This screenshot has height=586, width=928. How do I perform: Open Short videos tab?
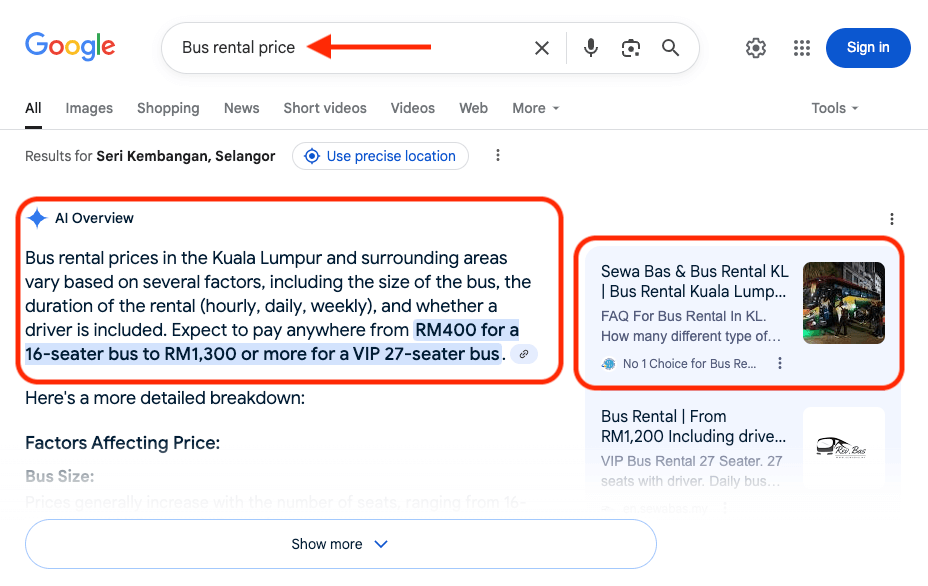click(325, 108)
